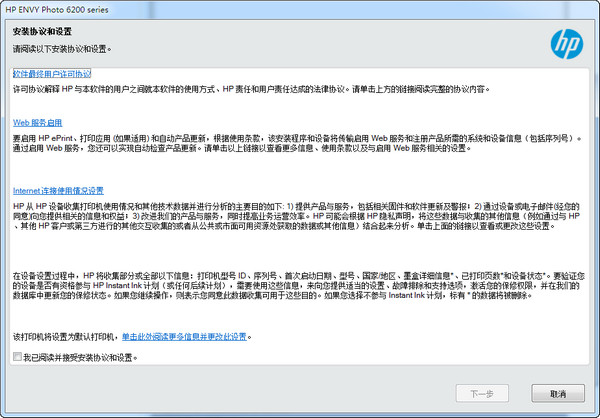The image size is (600, 418).
Task: Click the paragraph starting 要启用 HP ePrint
Action: point(297,143)
